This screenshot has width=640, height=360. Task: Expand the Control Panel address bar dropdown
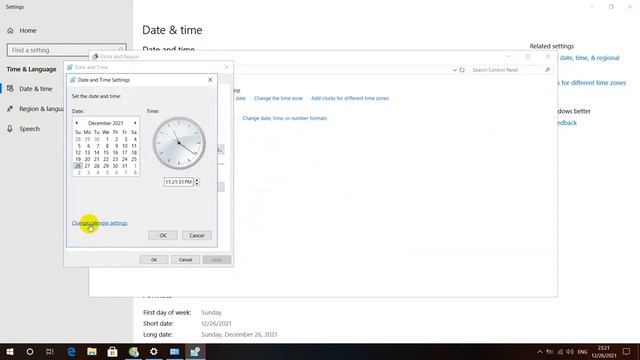[x=455, y=70]
